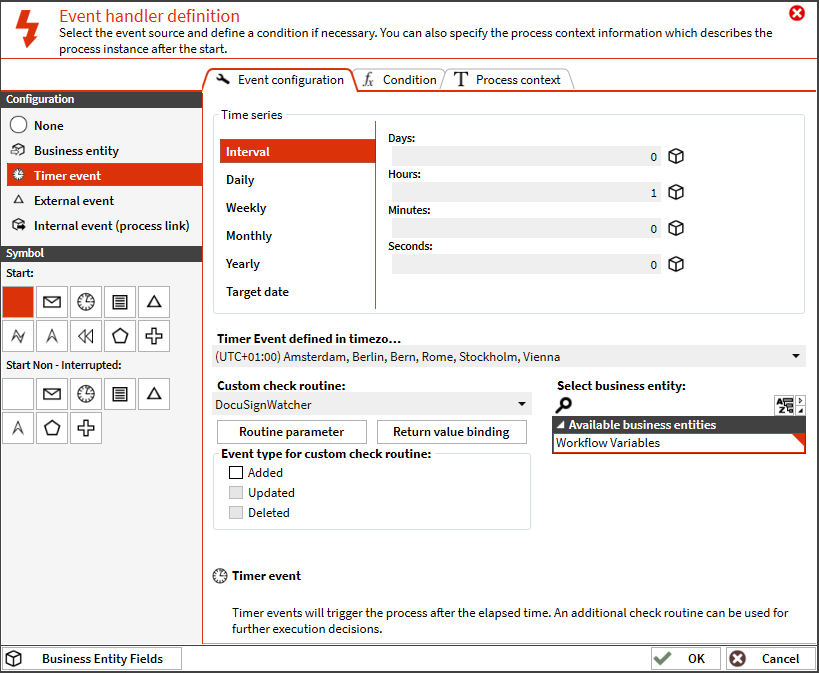Image resolution: width=819 pixels, height=673 pixels.
Task: Open the Process context tab
Action: 508,80
